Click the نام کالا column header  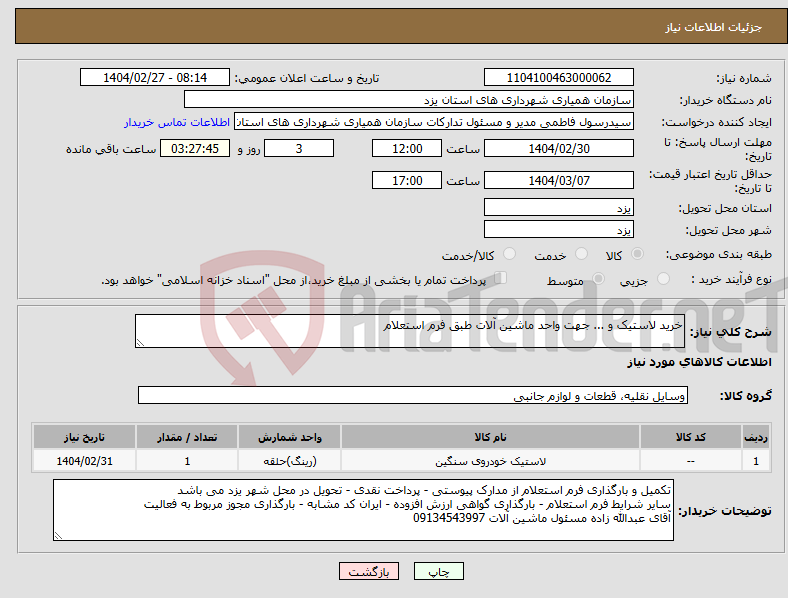490,437
